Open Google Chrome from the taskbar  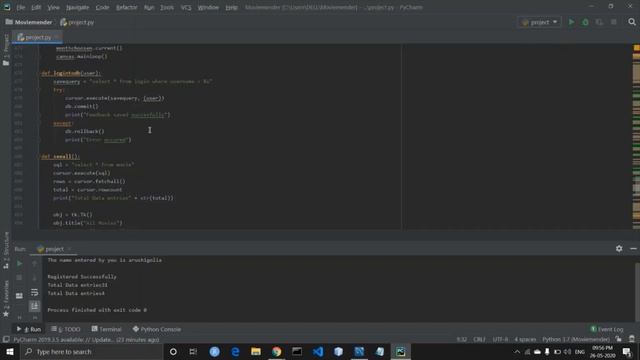pos(276,352)
